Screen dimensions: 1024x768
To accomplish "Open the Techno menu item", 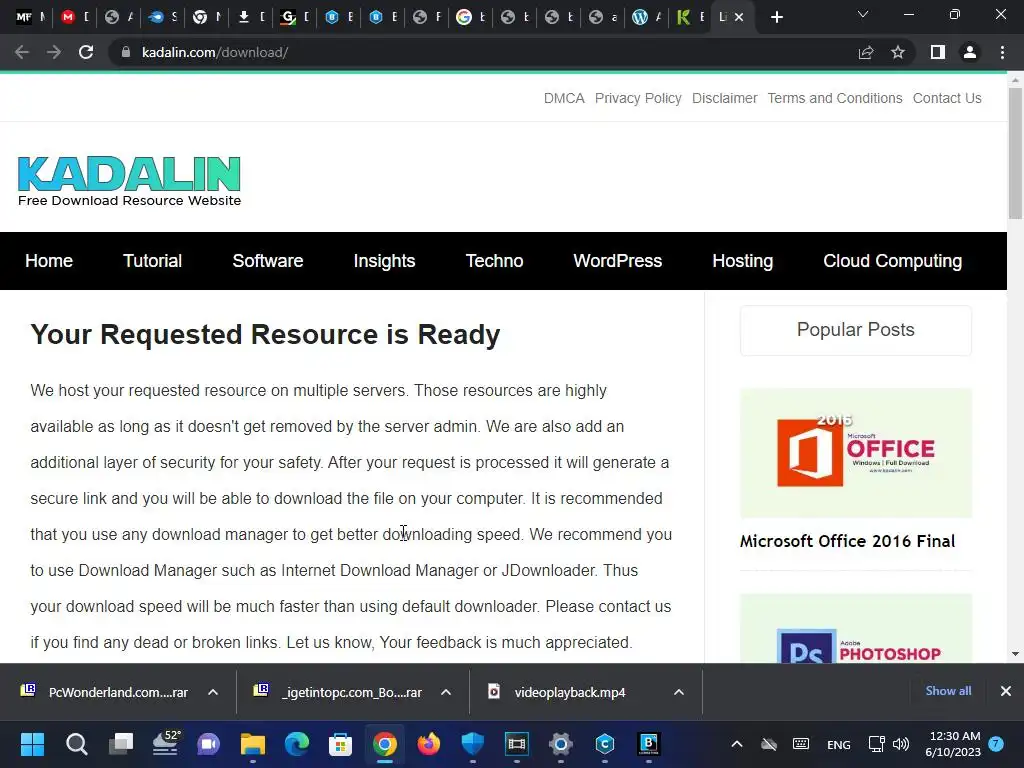I will 494,261.
